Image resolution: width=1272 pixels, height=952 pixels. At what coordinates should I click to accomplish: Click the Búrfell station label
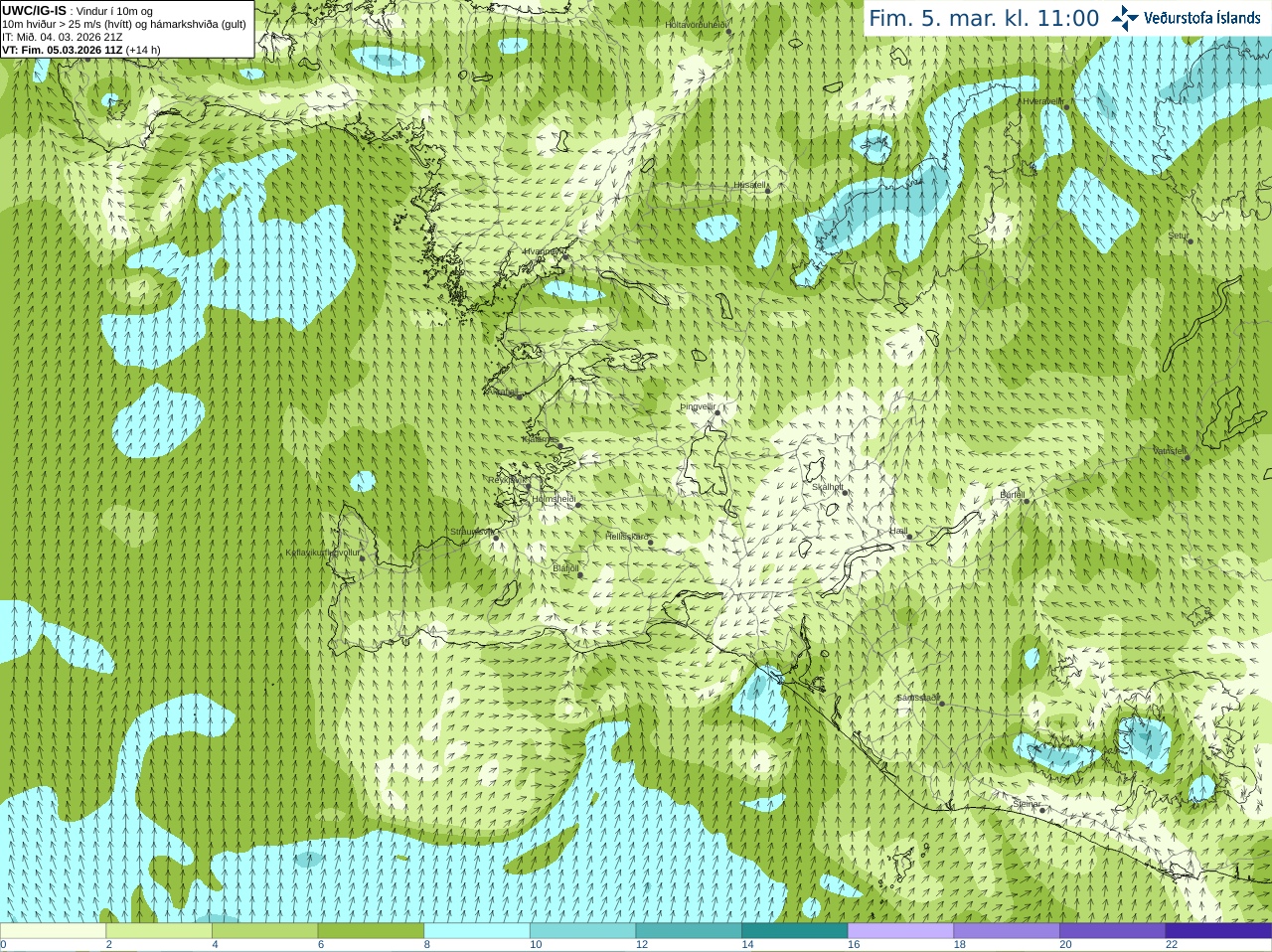pyautogui.click(x=1012, y=495)
